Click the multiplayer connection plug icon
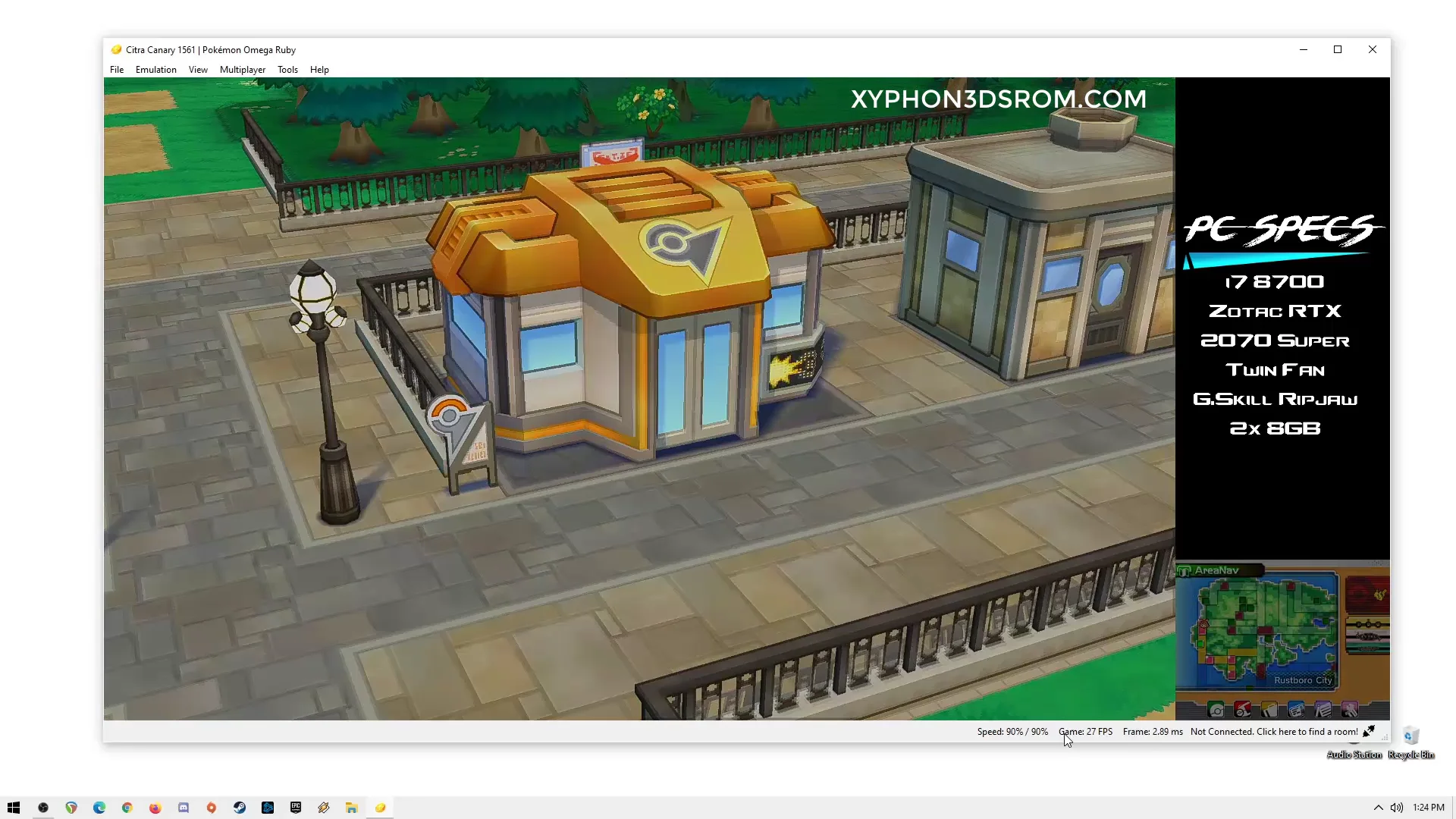This screenshot has height=819, width=1456. (x=1369, y=731)
